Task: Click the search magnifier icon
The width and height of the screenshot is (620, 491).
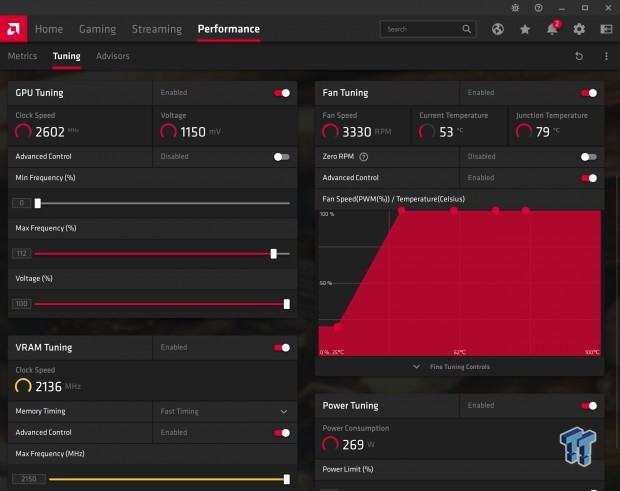Action: pyautogui.click(x=467, y=29)
